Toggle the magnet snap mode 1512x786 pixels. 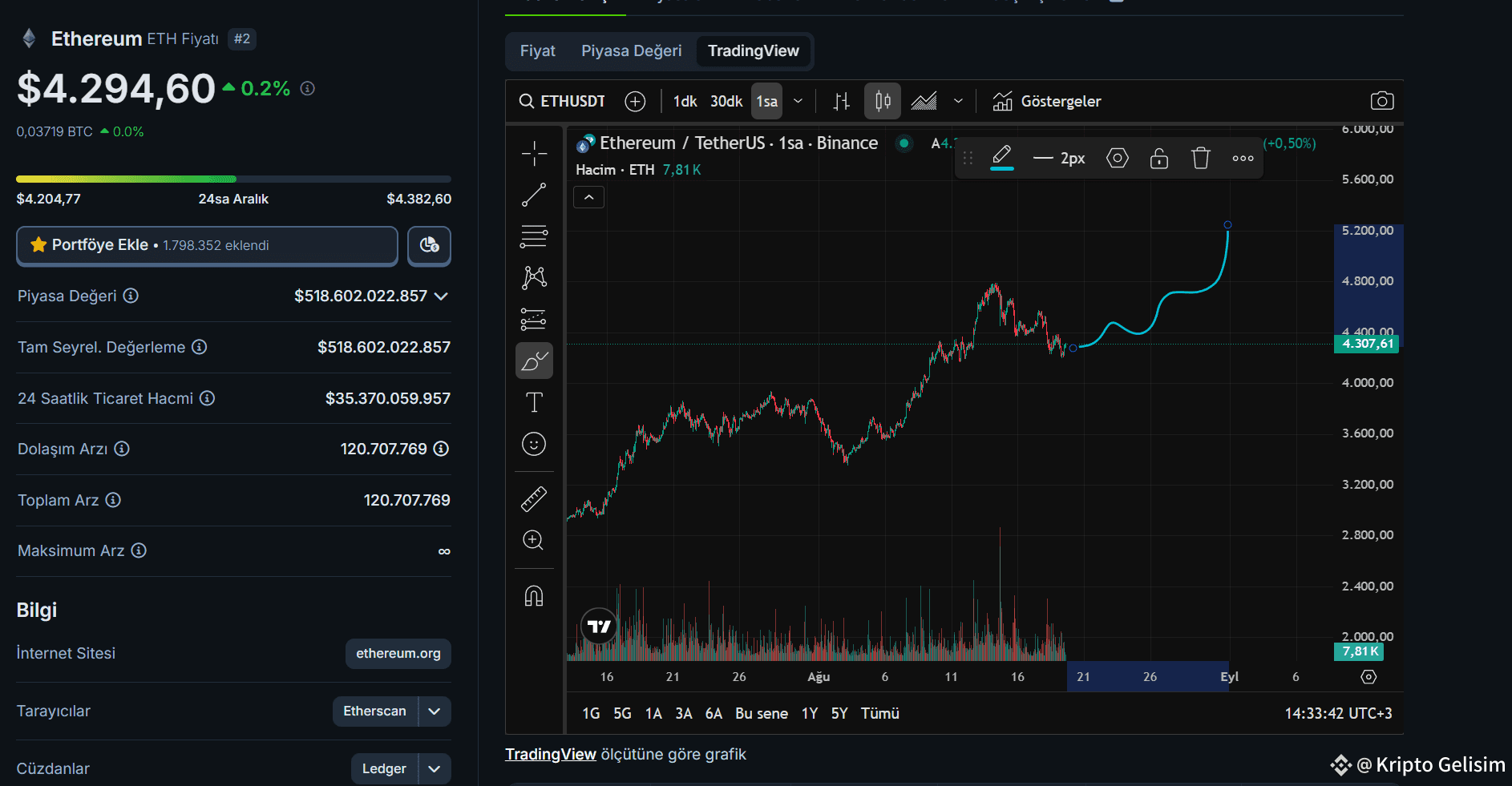click(534, 596)
